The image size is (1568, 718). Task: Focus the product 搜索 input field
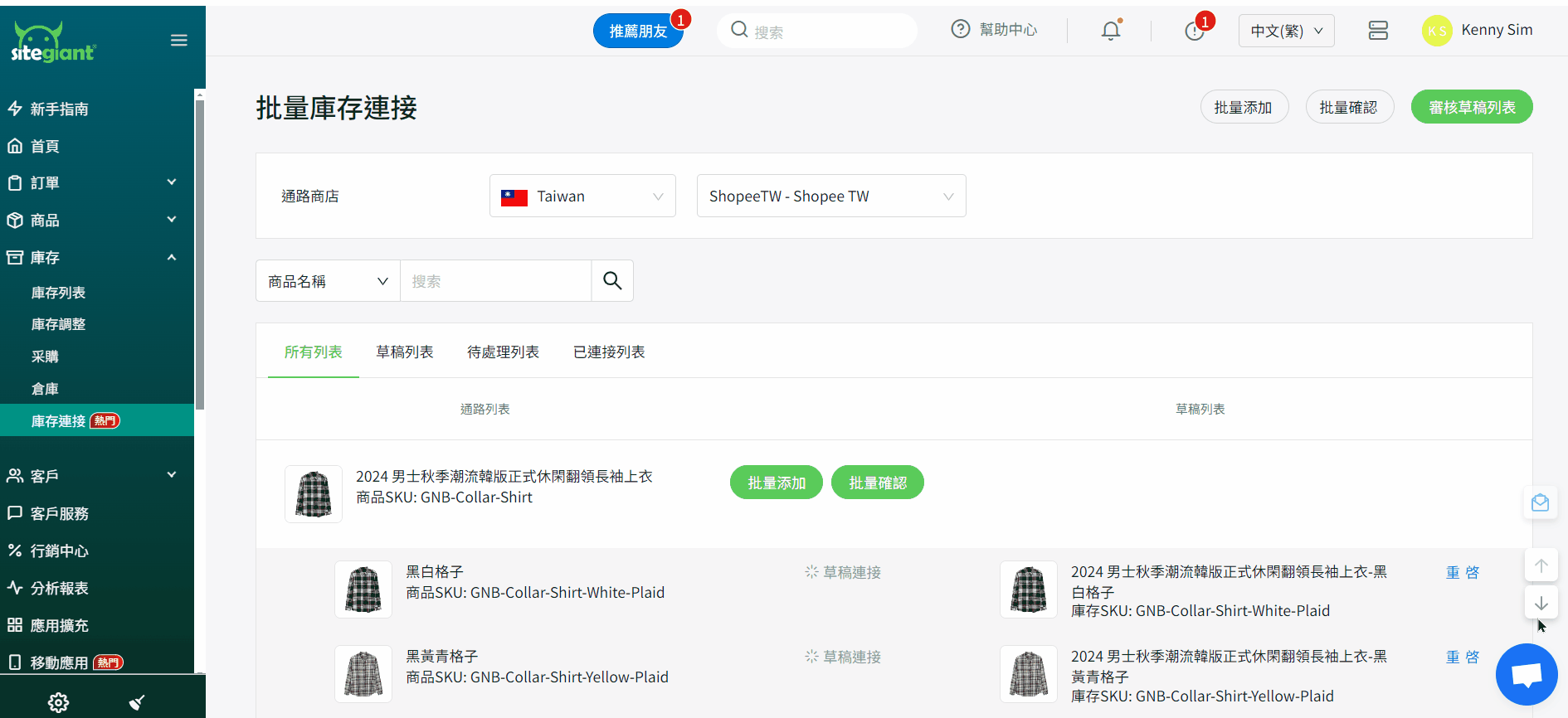point(495,281)
